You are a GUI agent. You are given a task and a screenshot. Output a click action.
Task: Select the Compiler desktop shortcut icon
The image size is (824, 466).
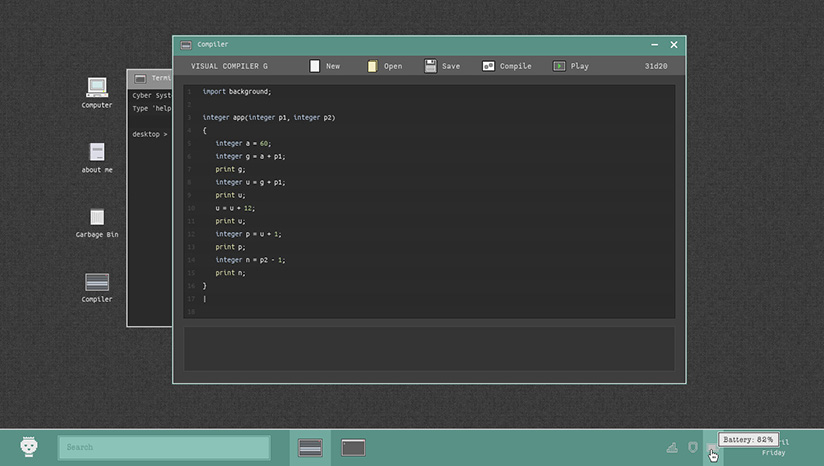(97, 282)
